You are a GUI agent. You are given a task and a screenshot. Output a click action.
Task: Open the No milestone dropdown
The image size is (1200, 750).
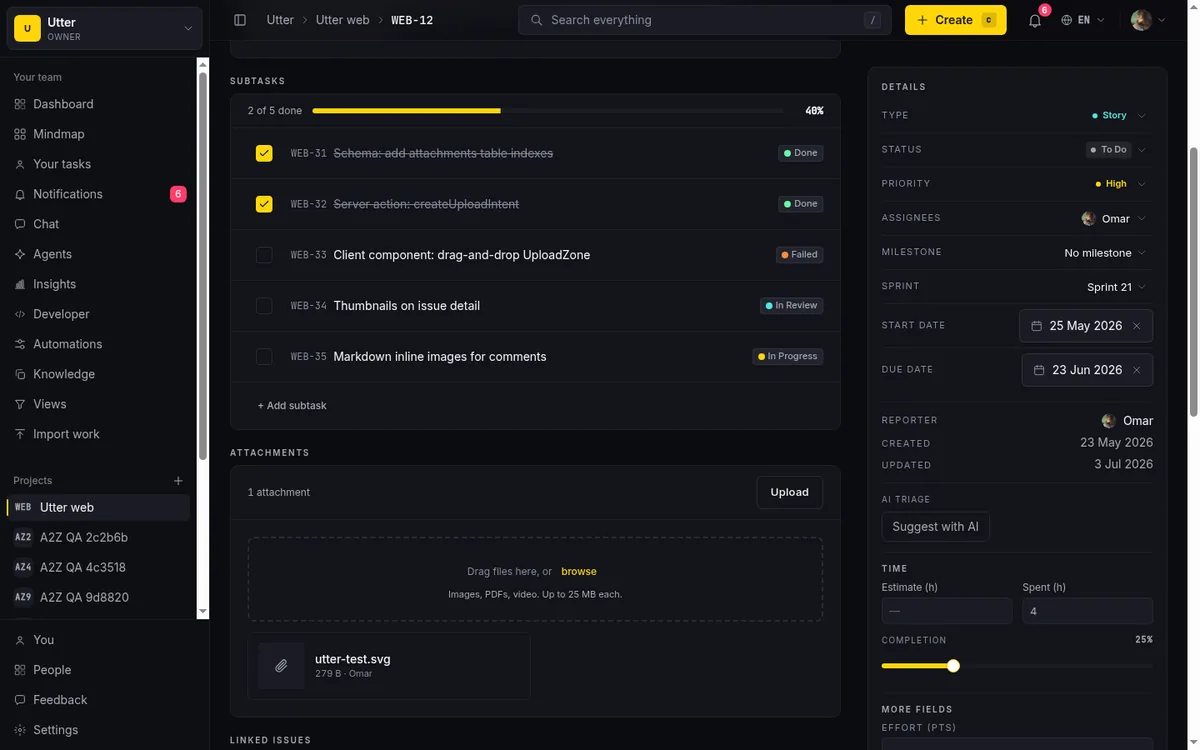1105,253
